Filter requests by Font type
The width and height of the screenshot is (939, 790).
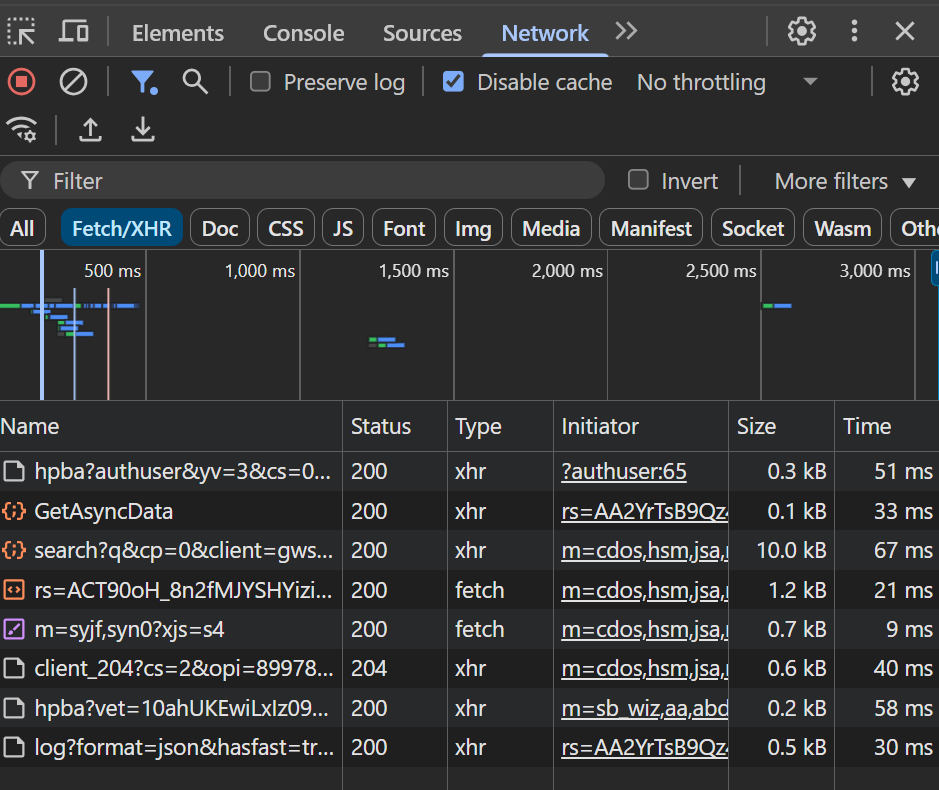404,228
